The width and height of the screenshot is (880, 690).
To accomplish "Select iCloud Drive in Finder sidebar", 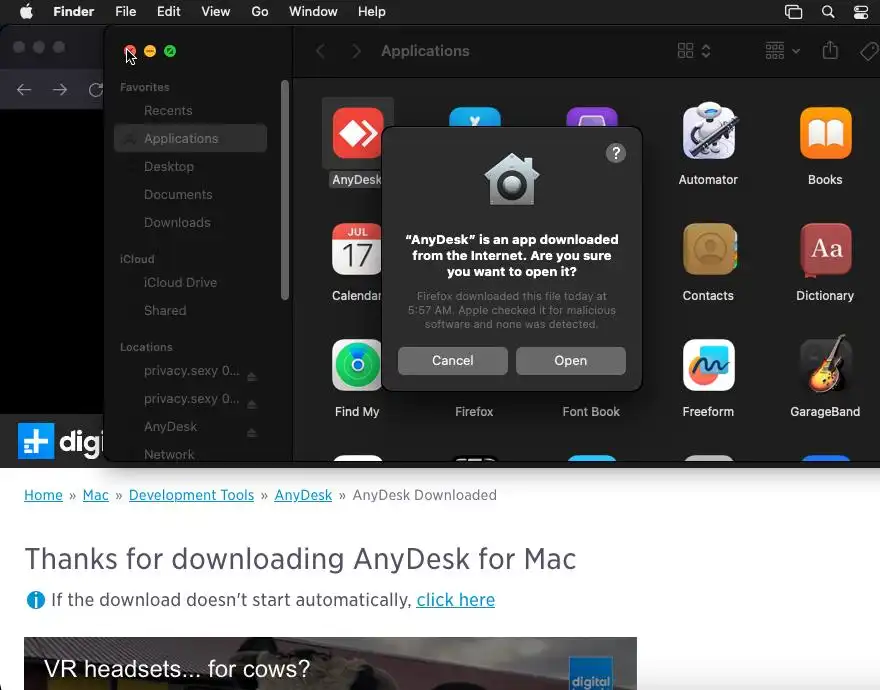I will [x=190, y=282].
